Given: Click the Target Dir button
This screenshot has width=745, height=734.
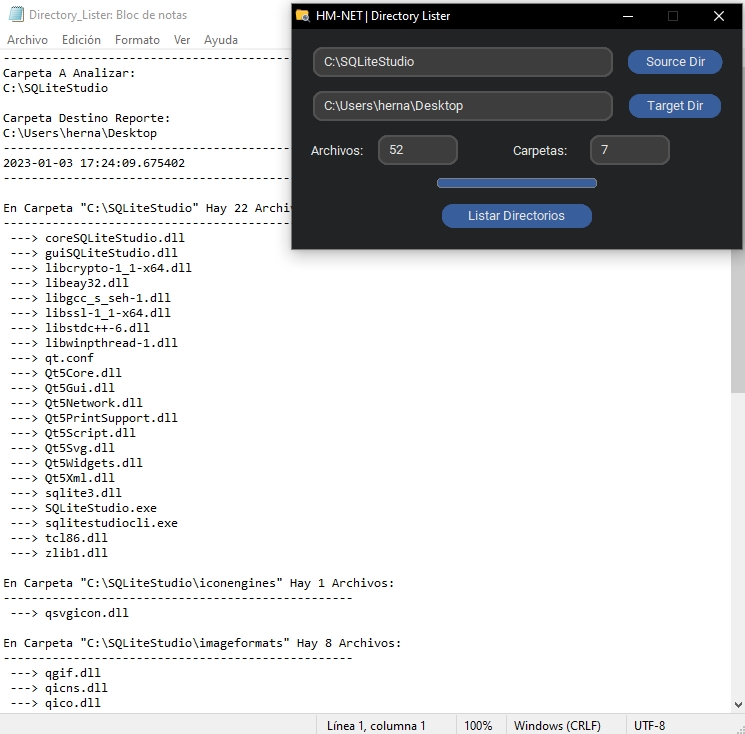Looking at the screenshot, I should (675, 105).
